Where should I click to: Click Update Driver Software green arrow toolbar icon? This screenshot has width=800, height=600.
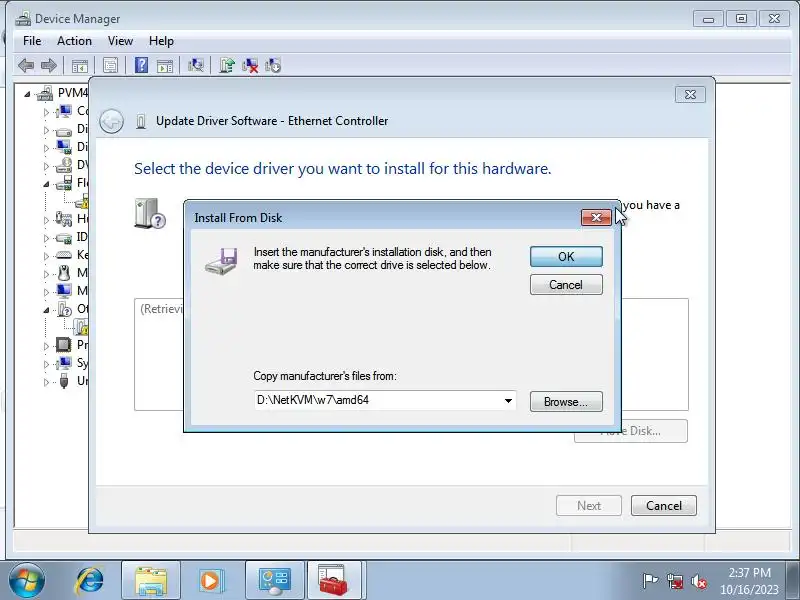coord(227,65)
